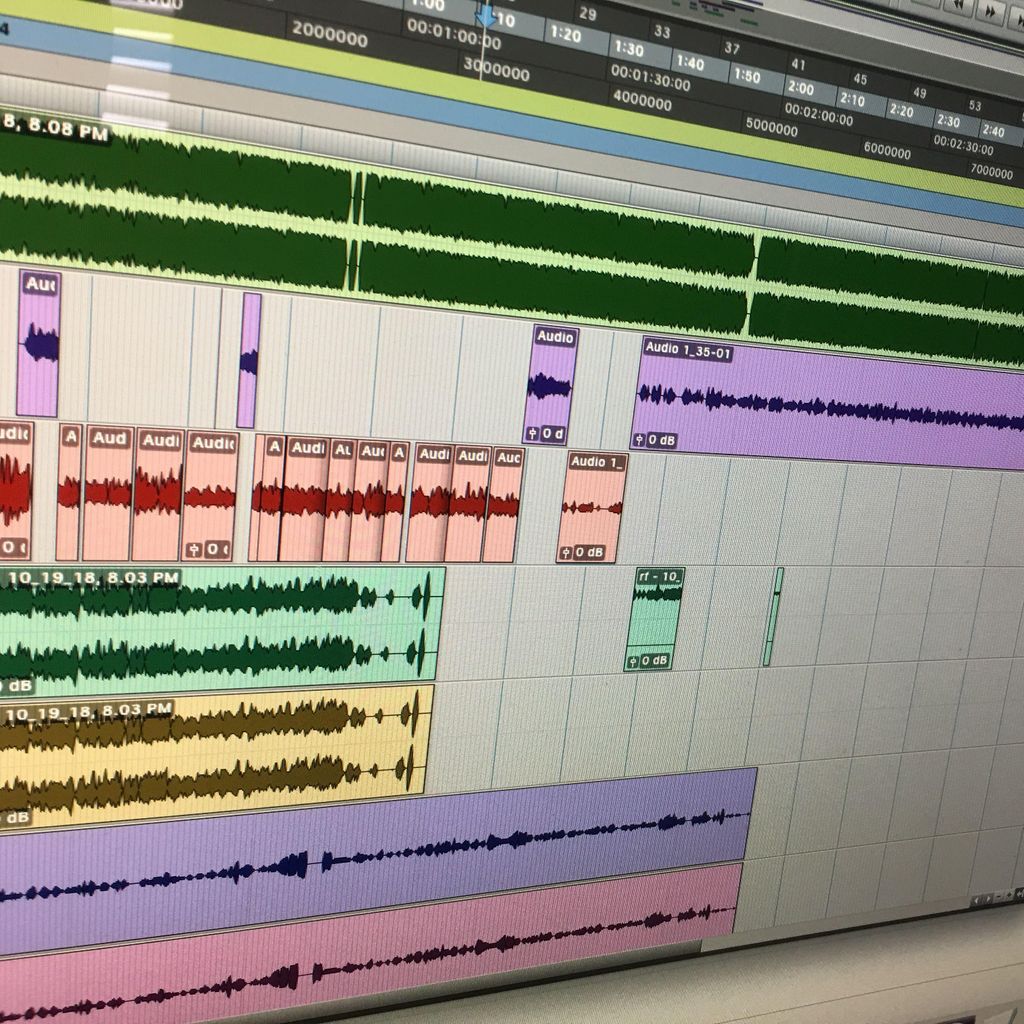Click sample position 6000000 on the ruler
Image resolution: width=1024 pixels, height=1024 pixels.
(x=887, y=151)
